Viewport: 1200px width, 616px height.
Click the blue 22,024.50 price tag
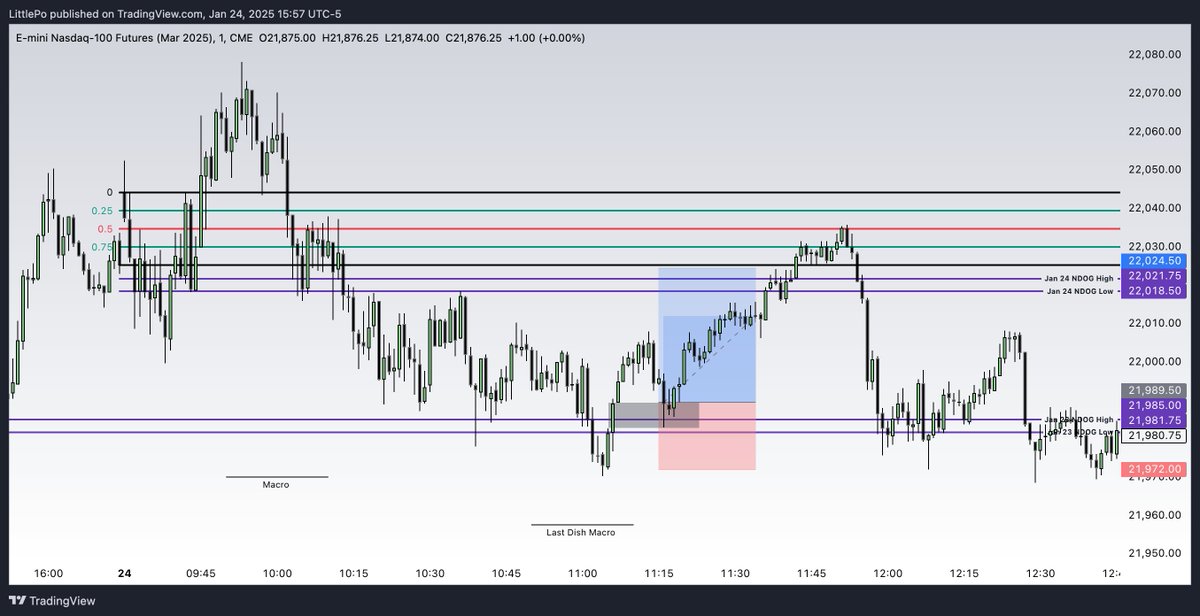click(1156, 260)
